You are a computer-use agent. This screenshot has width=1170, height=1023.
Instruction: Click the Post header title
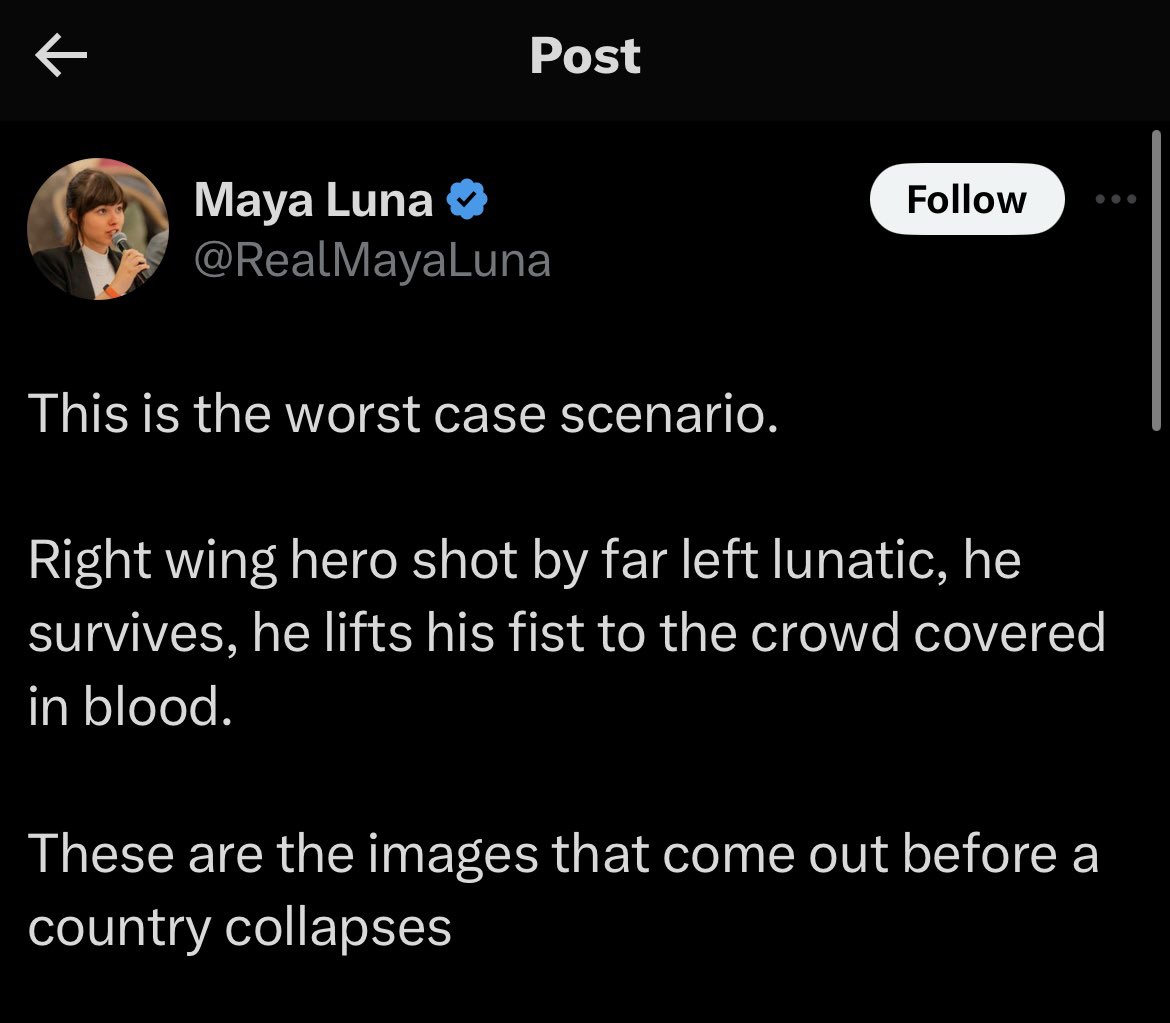(x=585, y=56)
